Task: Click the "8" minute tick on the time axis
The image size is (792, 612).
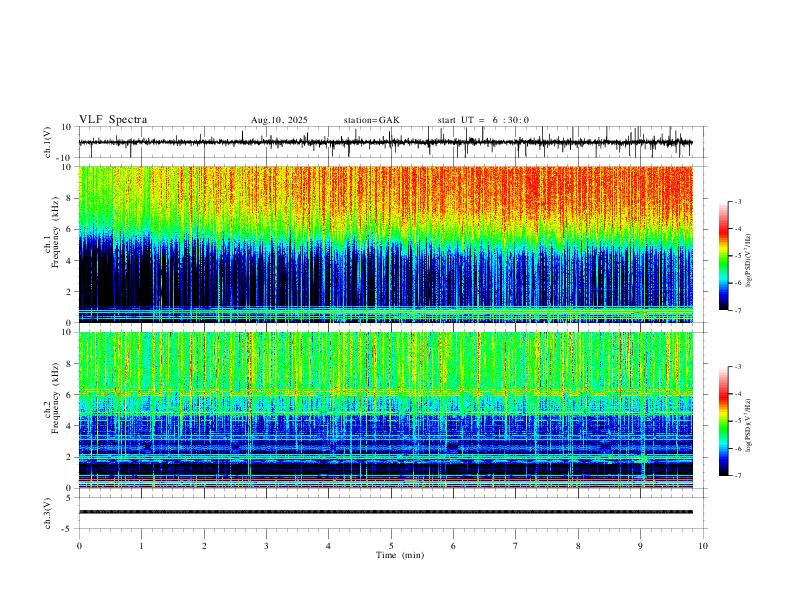Action: coord(578,546)
